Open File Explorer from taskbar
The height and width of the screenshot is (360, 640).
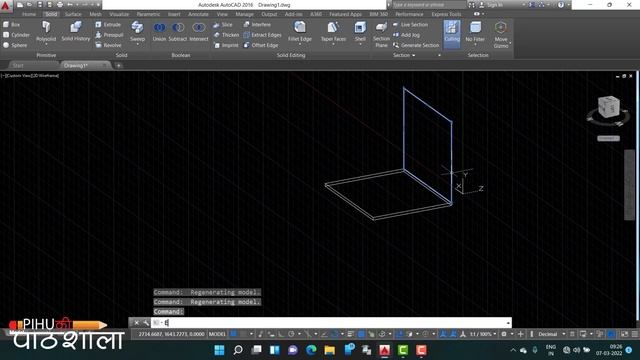330,350
